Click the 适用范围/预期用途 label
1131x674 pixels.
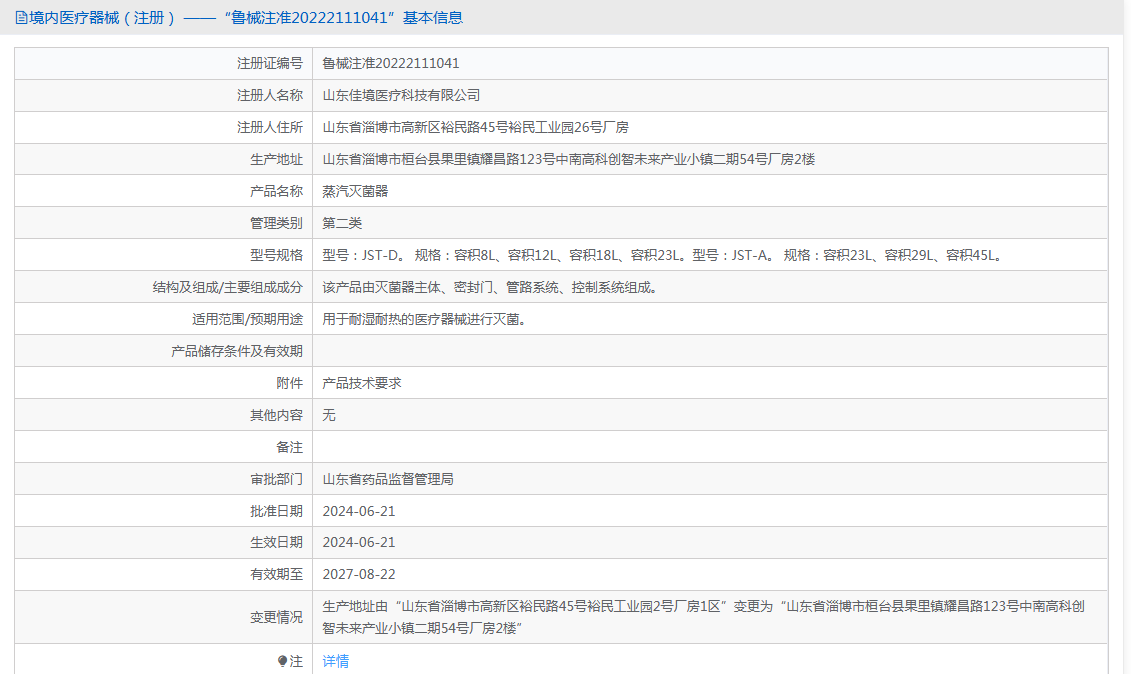point(247,319)
